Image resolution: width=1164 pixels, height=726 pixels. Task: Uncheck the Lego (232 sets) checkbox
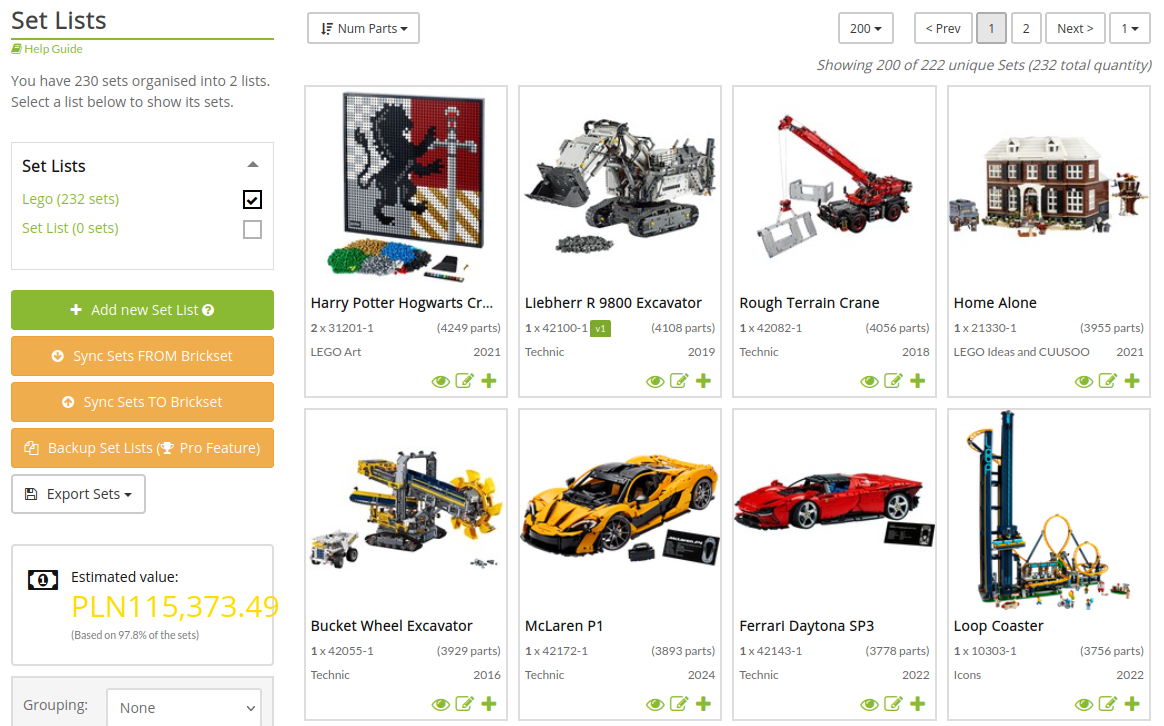coord(252,199)
